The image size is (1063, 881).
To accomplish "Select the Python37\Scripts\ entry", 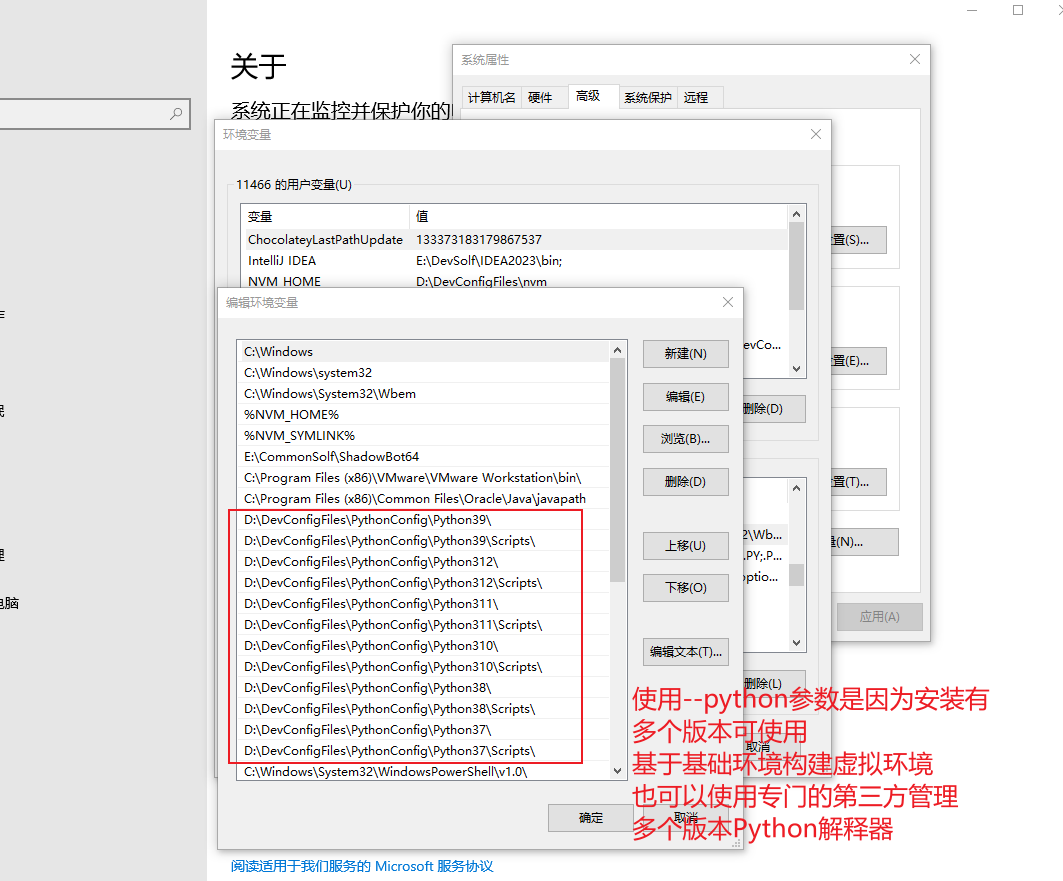I will click(424, 751).
